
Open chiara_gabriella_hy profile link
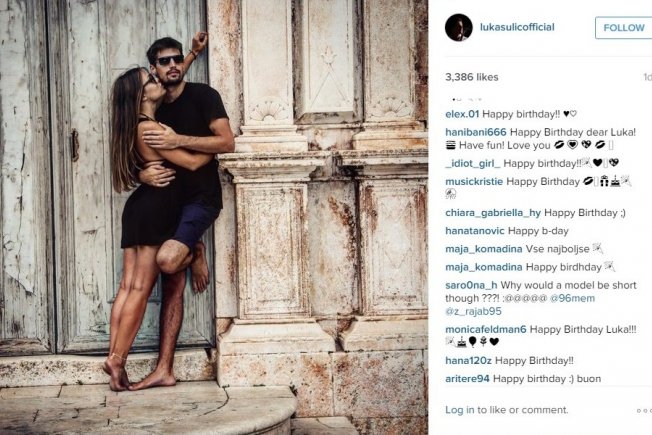point(493,213)
